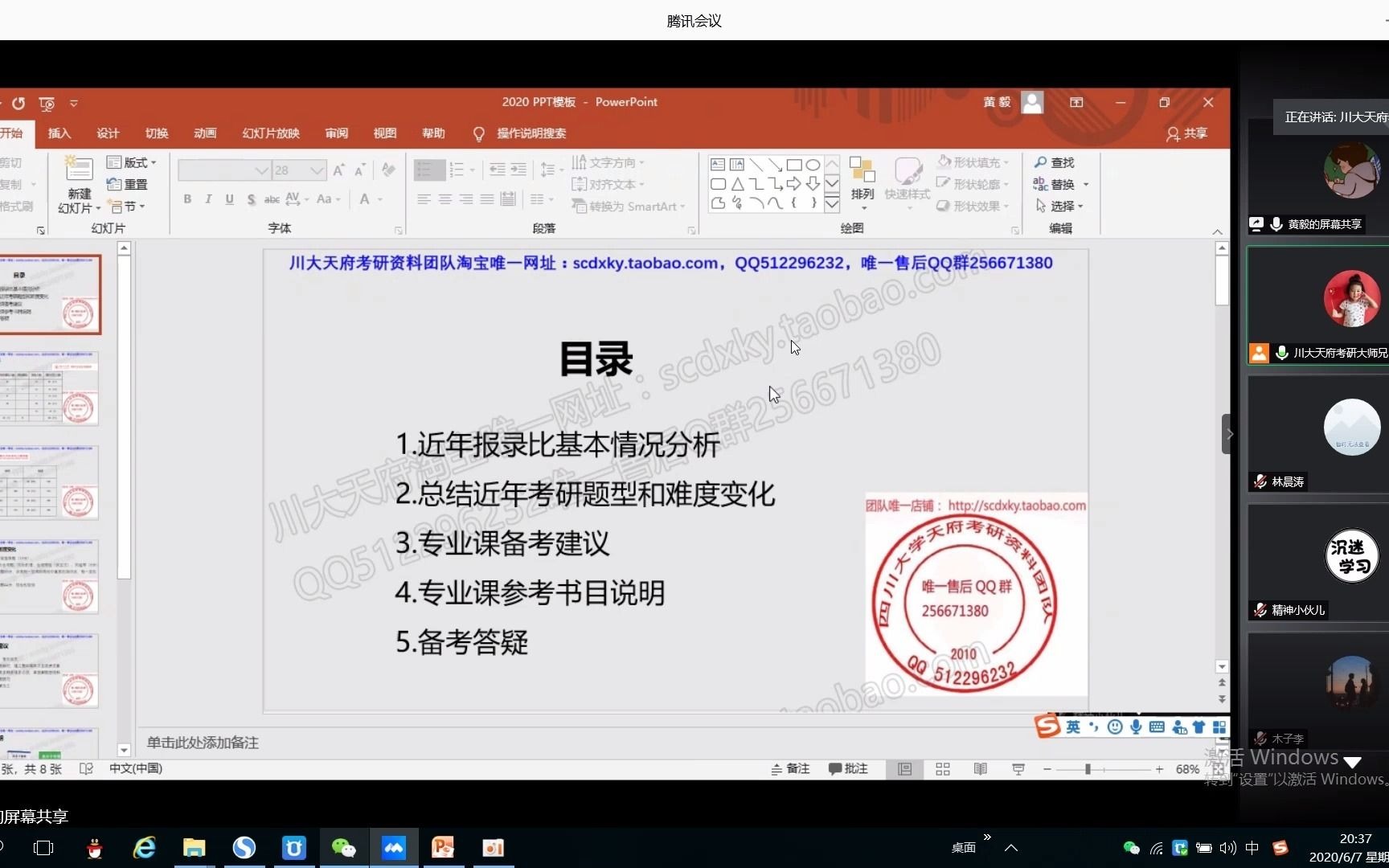Toggle Sogou IME 英 language mode
Image resolution: width=1389 pixels, height=868 pixels.
pyautogui.click(x=1073, y=727)
